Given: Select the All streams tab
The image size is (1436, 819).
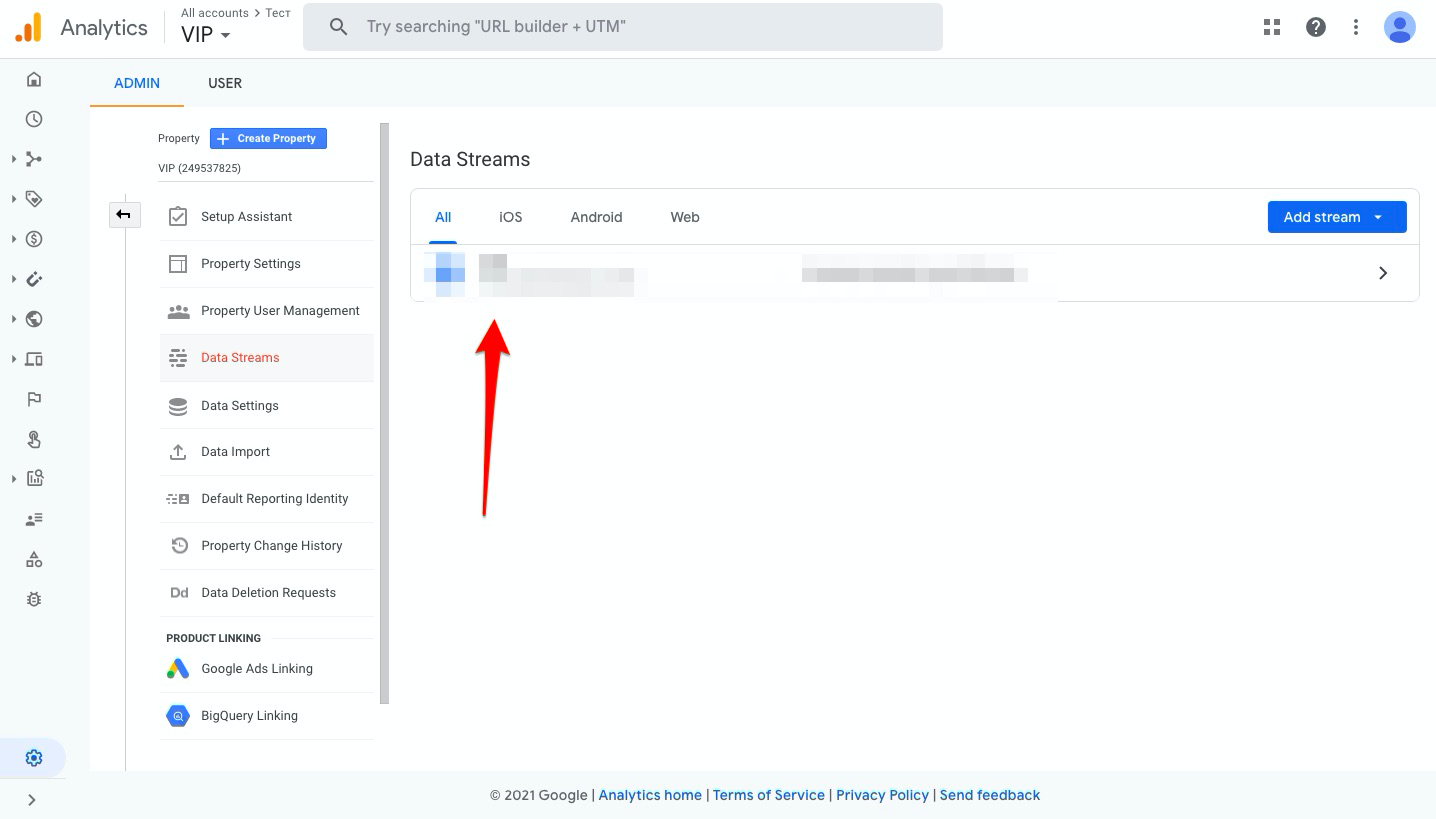Looking at the screenshot, I should point(443,217).
